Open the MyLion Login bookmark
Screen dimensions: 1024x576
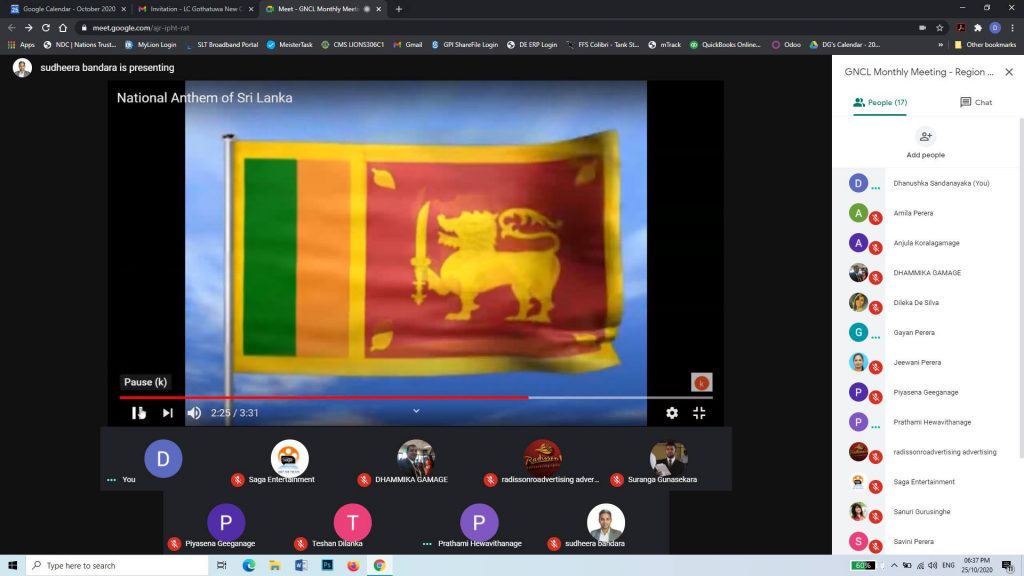150,45
